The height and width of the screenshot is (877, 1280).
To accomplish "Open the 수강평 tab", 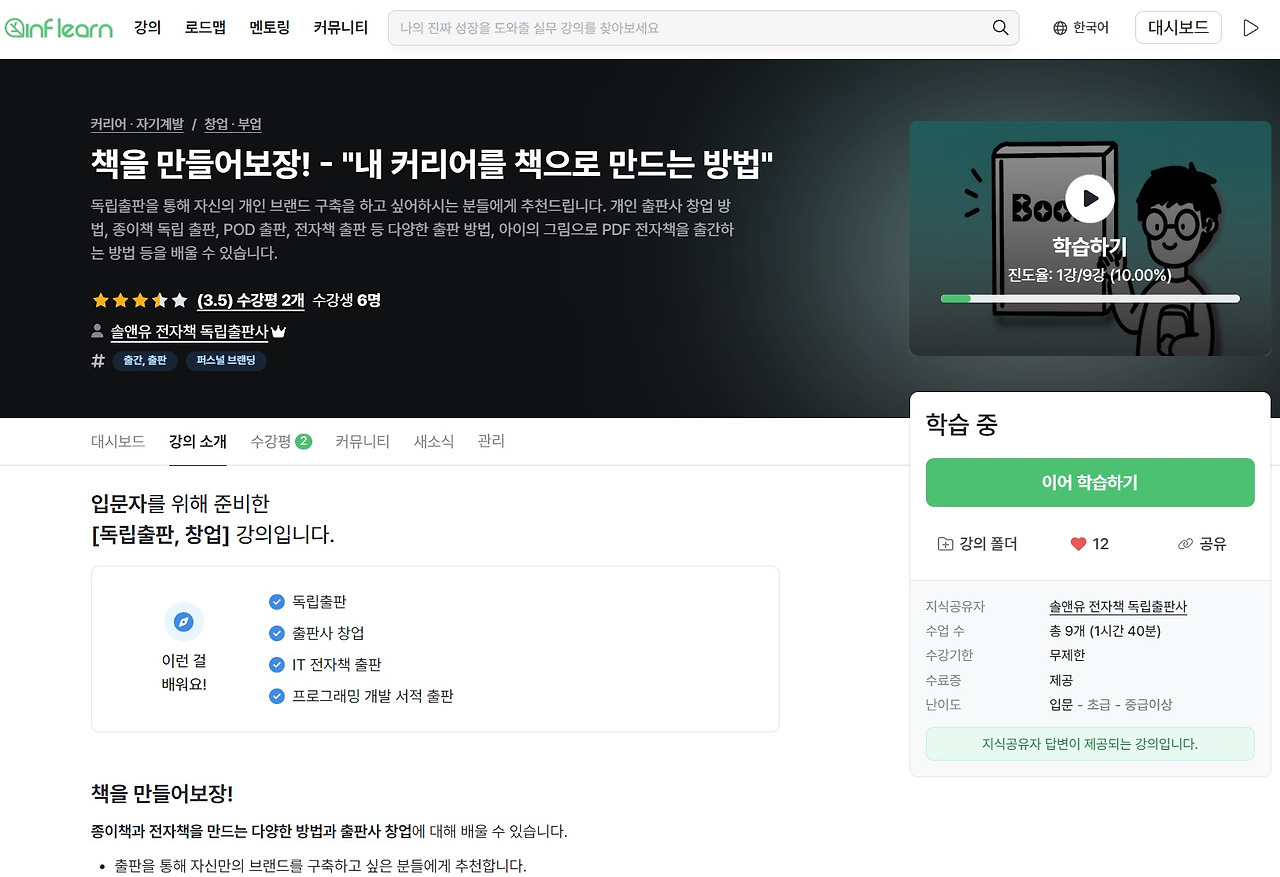I will pos(281,441).
